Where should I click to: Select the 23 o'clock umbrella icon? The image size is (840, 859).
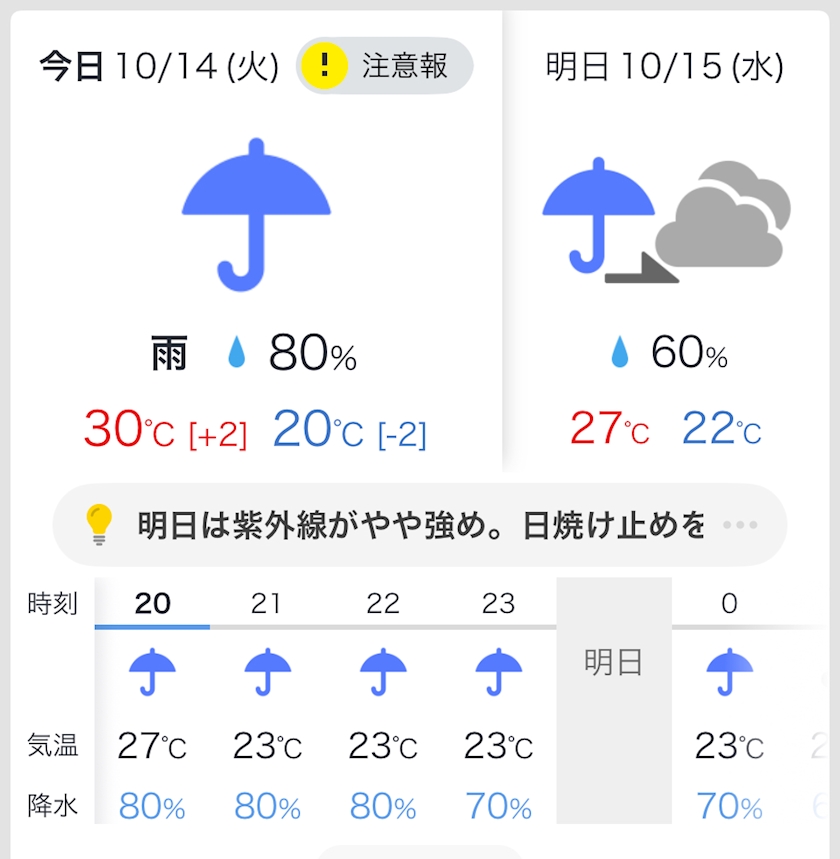[498, 671]
